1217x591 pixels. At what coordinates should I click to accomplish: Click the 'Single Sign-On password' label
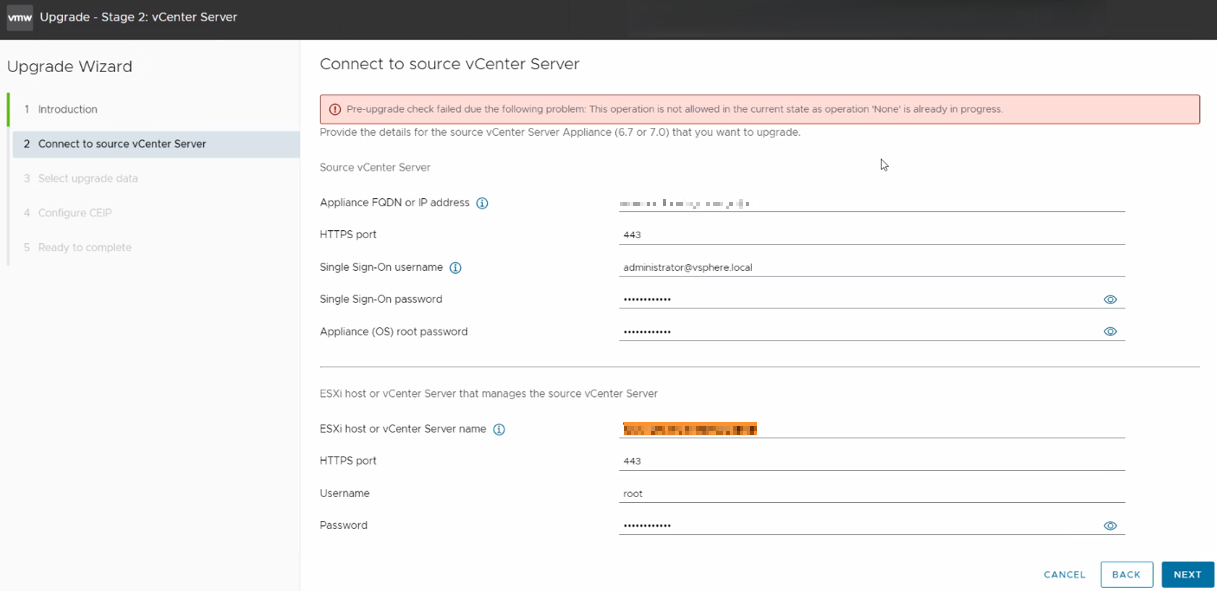[381, 299]
